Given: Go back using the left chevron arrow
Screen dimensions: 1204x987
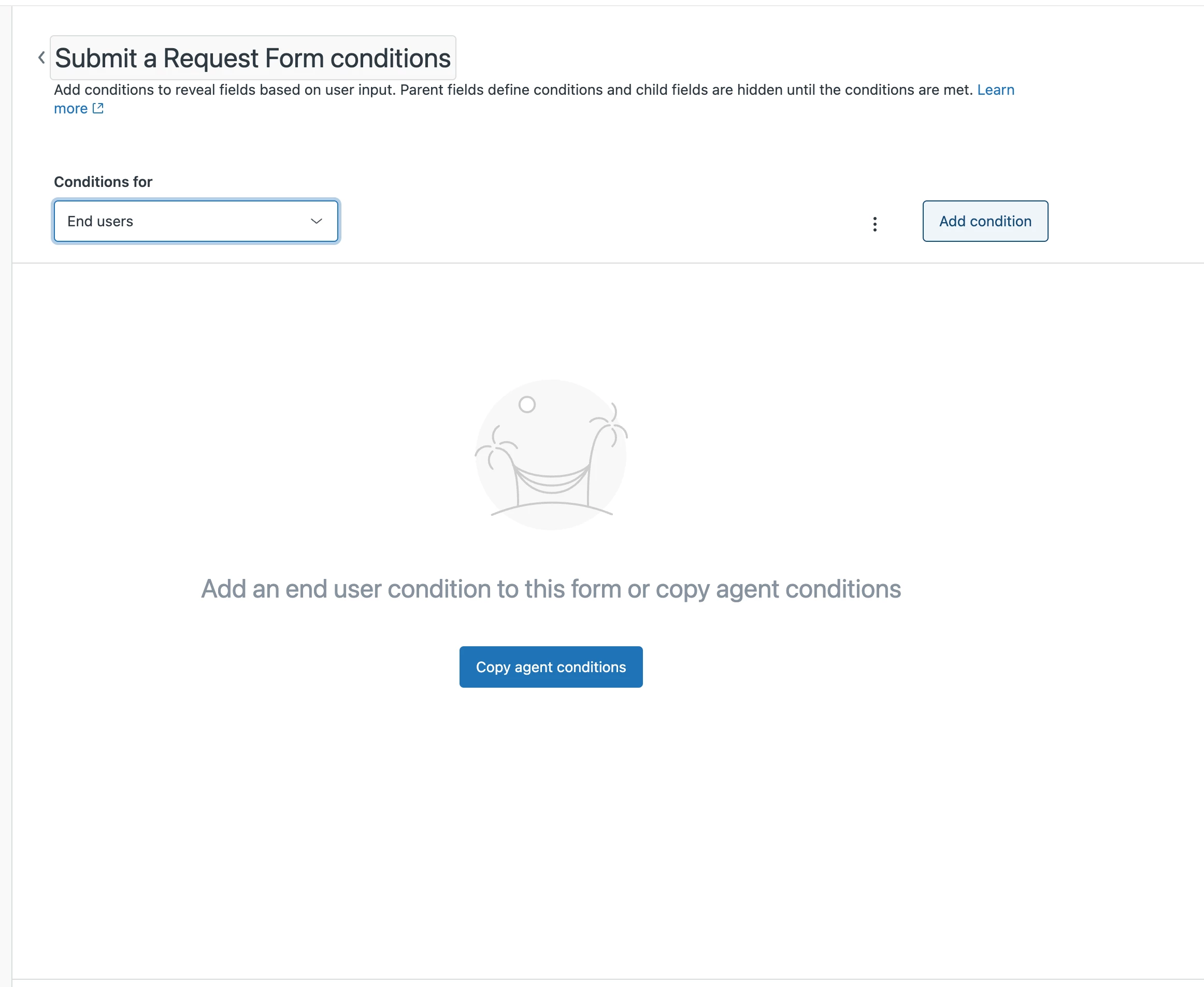Looking at the screenshot, I should point(41,57).
